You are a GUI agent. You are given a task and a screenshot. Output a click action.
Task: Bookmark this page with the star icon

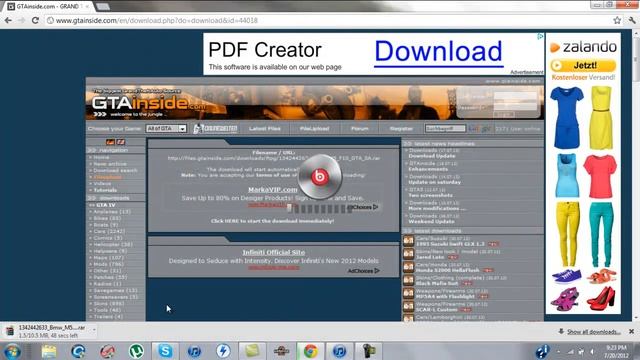tap(617, 20)
